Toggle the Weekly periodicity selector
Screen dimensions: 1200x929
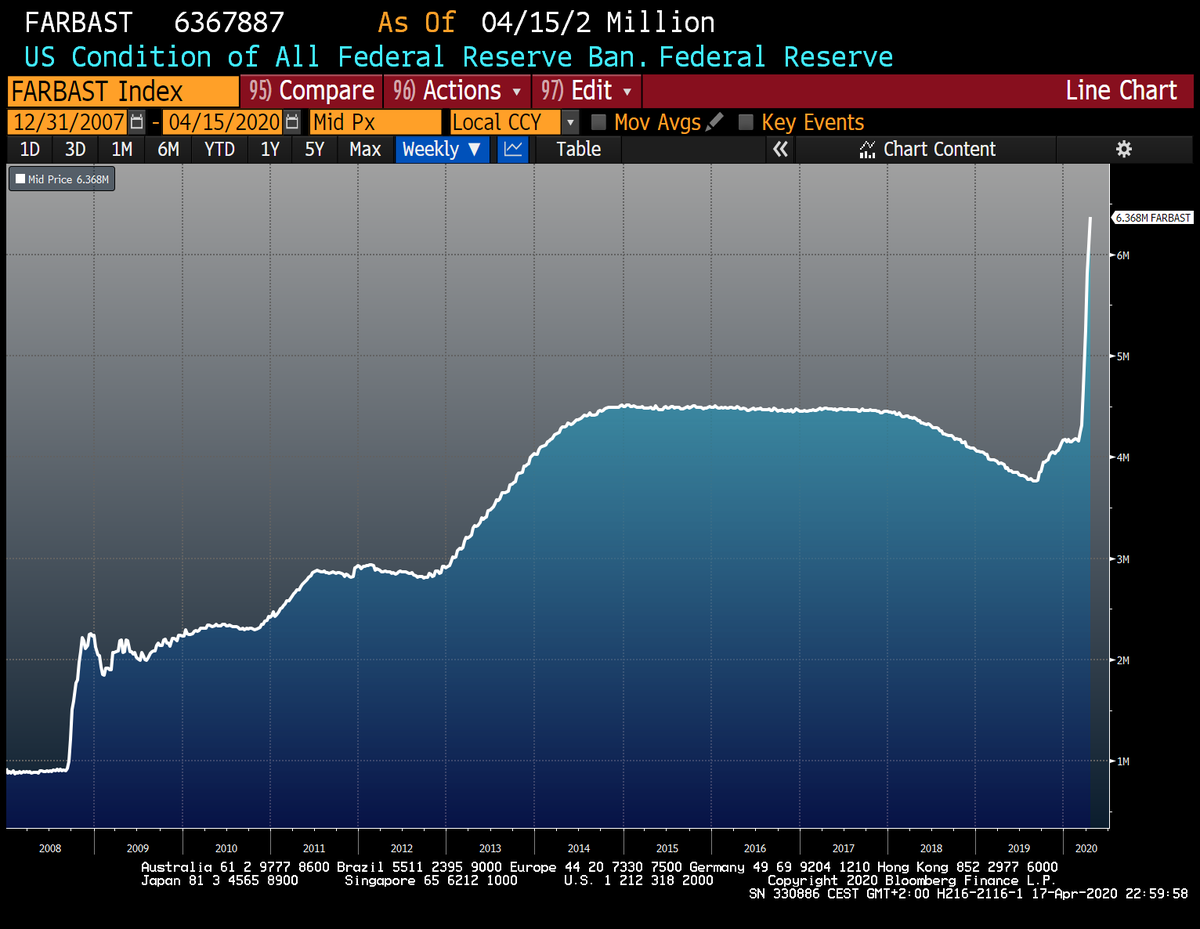click(x=441, y=149)
